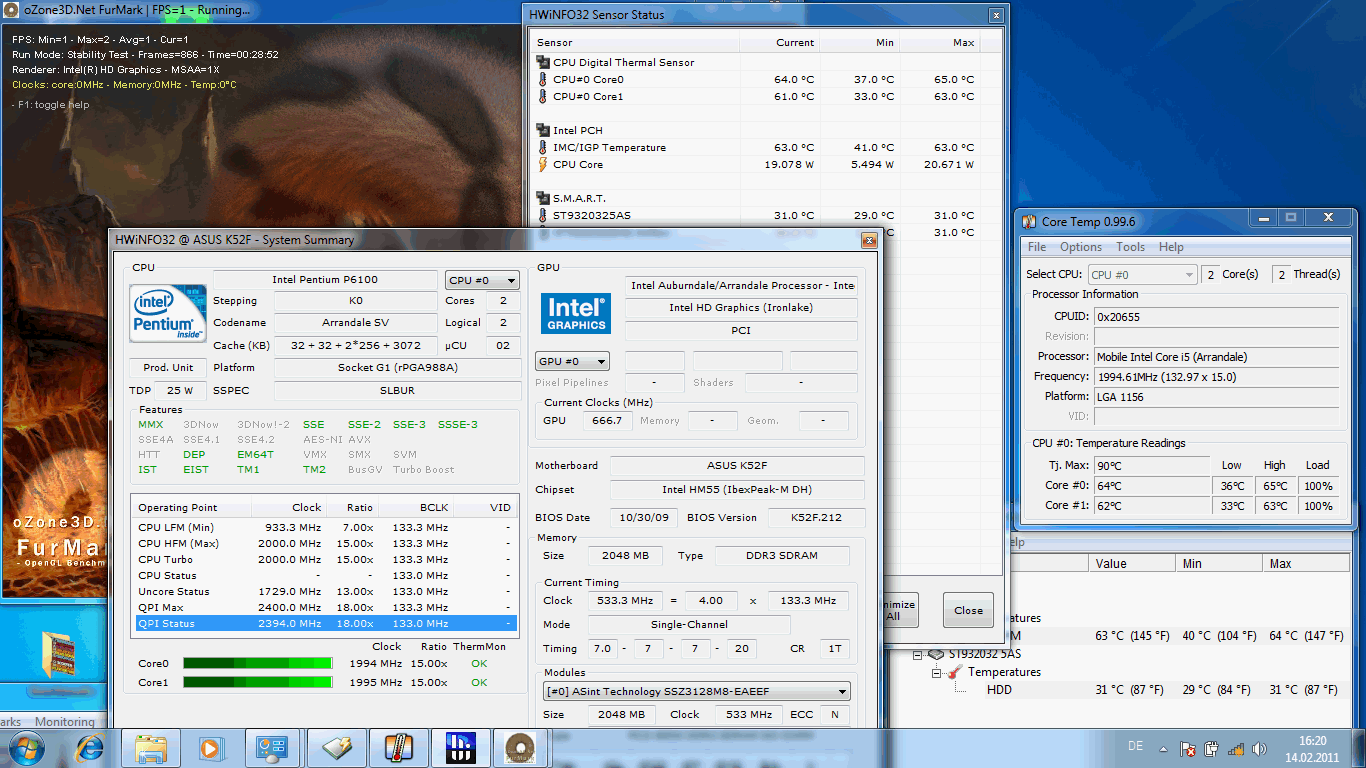The width and height of the screenshot is (1366, 768).
Task: Click the Monitoring tab label behind System Summary
Action: tap(65, 721)
